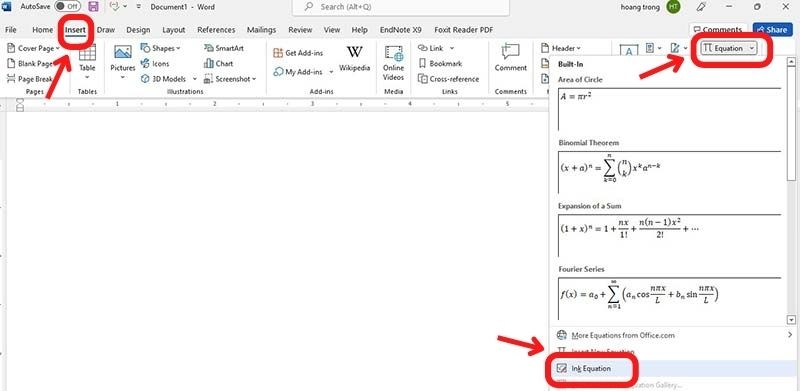The width and height of the screenshot is (800, 391).
Task: Click the Bookmark button
Action: [x=440, y=64]
